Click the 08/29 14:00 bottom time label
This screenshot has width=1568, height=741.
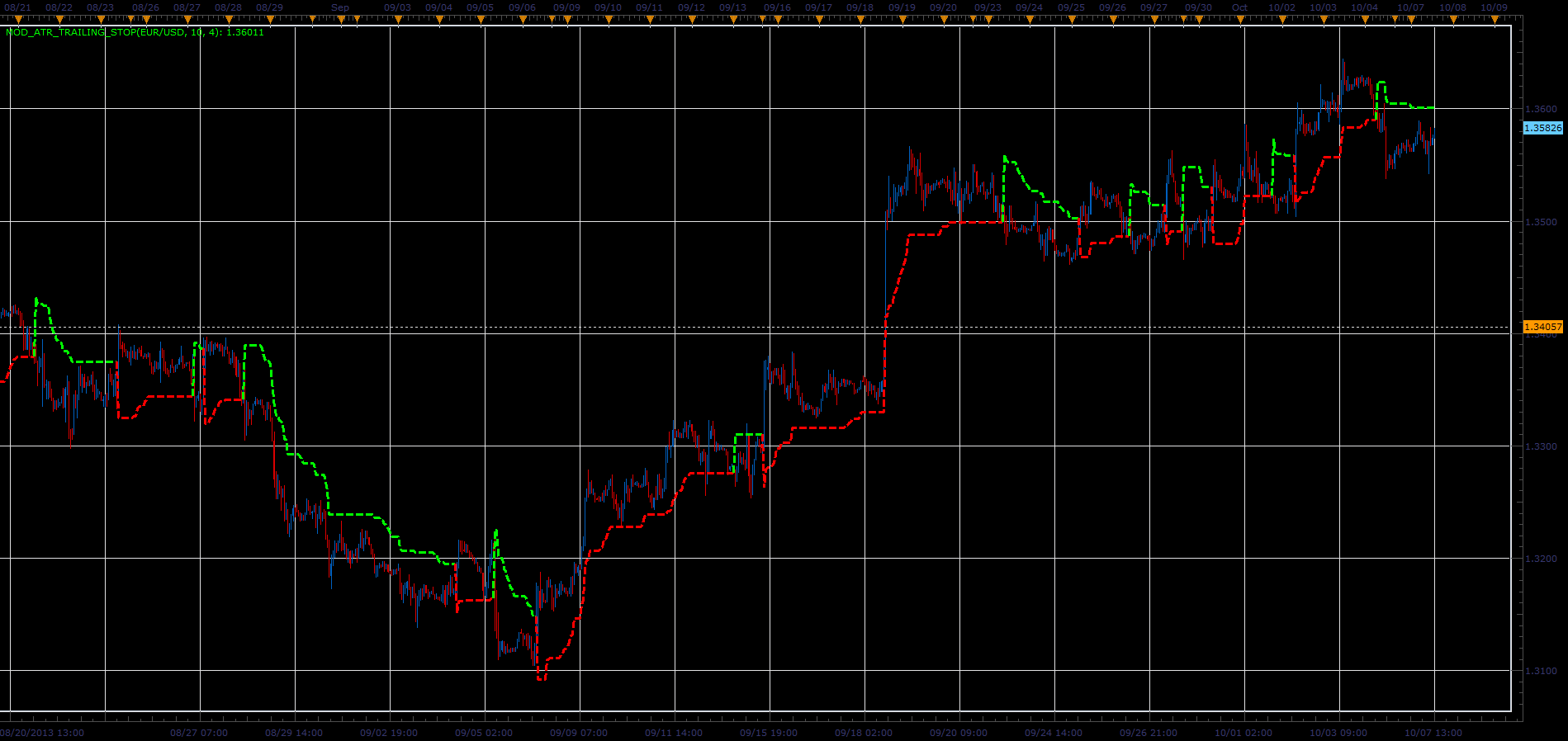294,733
